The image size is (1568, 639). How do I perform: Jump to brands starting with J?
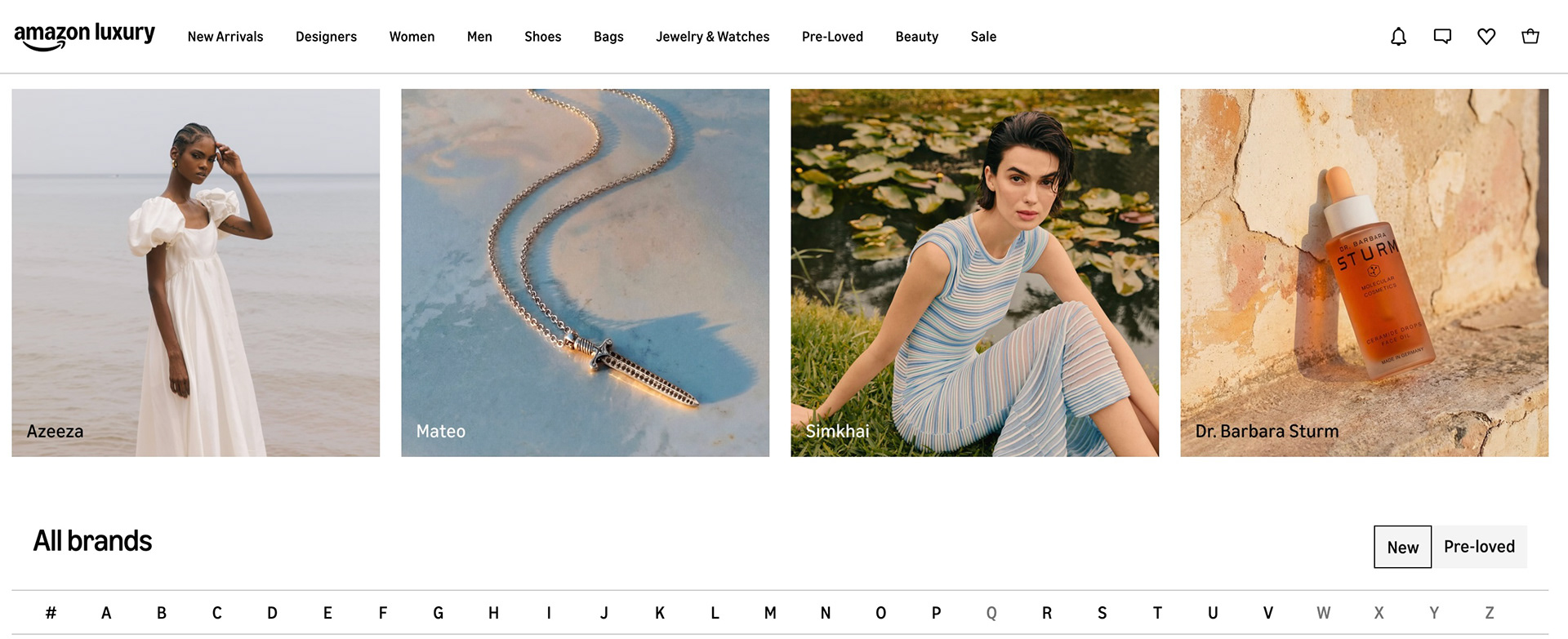pyautogui.click(x=604, y=613)
